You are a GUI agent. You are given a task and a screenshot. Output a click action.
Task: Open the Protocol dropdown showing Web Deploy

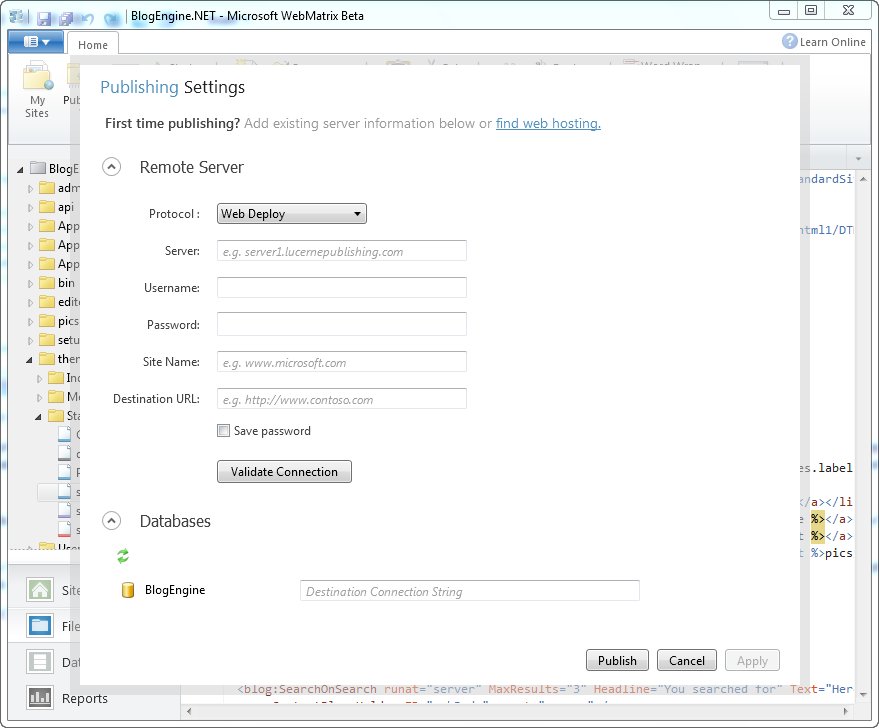point(292,214)
